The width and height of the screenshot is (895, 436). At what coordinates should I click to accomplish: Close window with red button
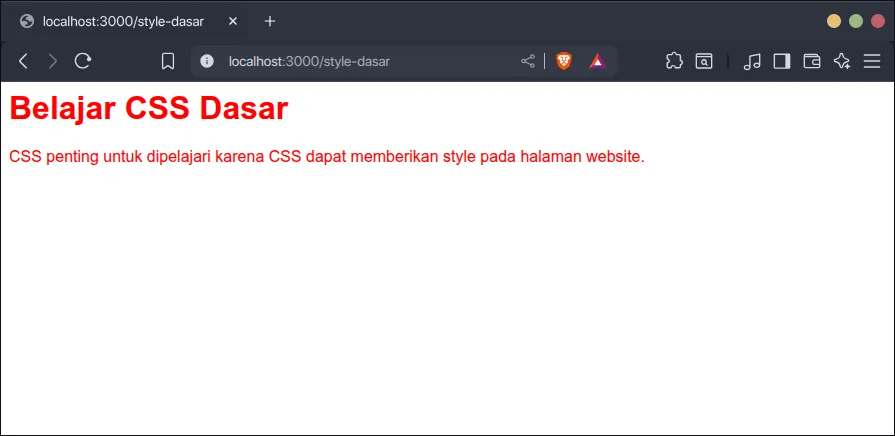click(877, 21)
